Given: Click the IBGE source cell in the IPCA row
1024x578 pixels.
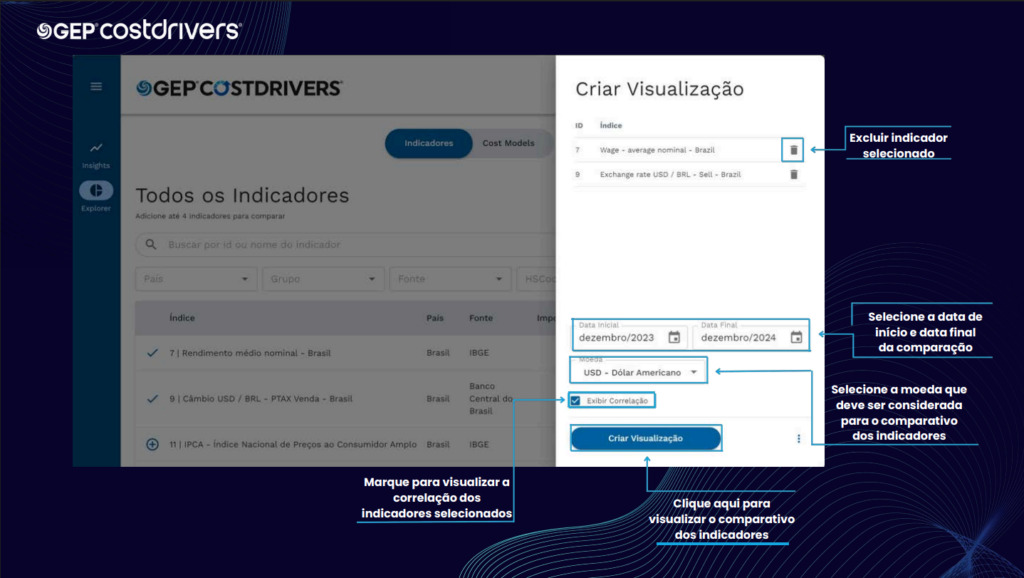Looking at the screenshot, I should point(479,444).
